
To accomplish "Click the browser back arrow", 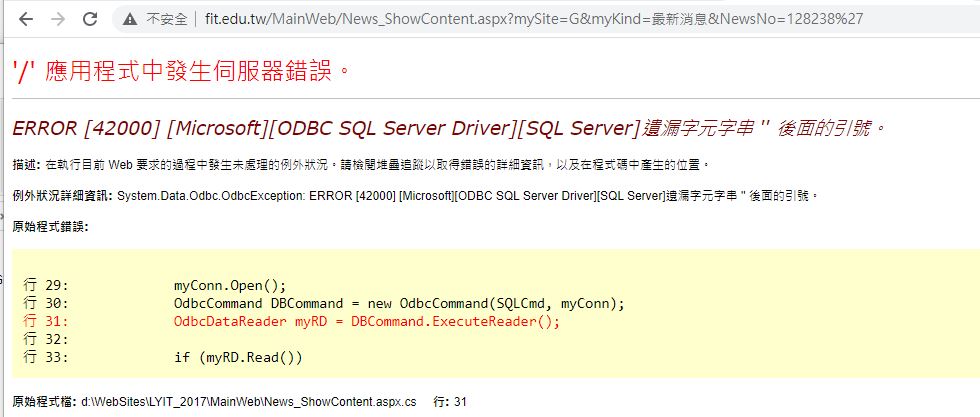I will 26,19.
